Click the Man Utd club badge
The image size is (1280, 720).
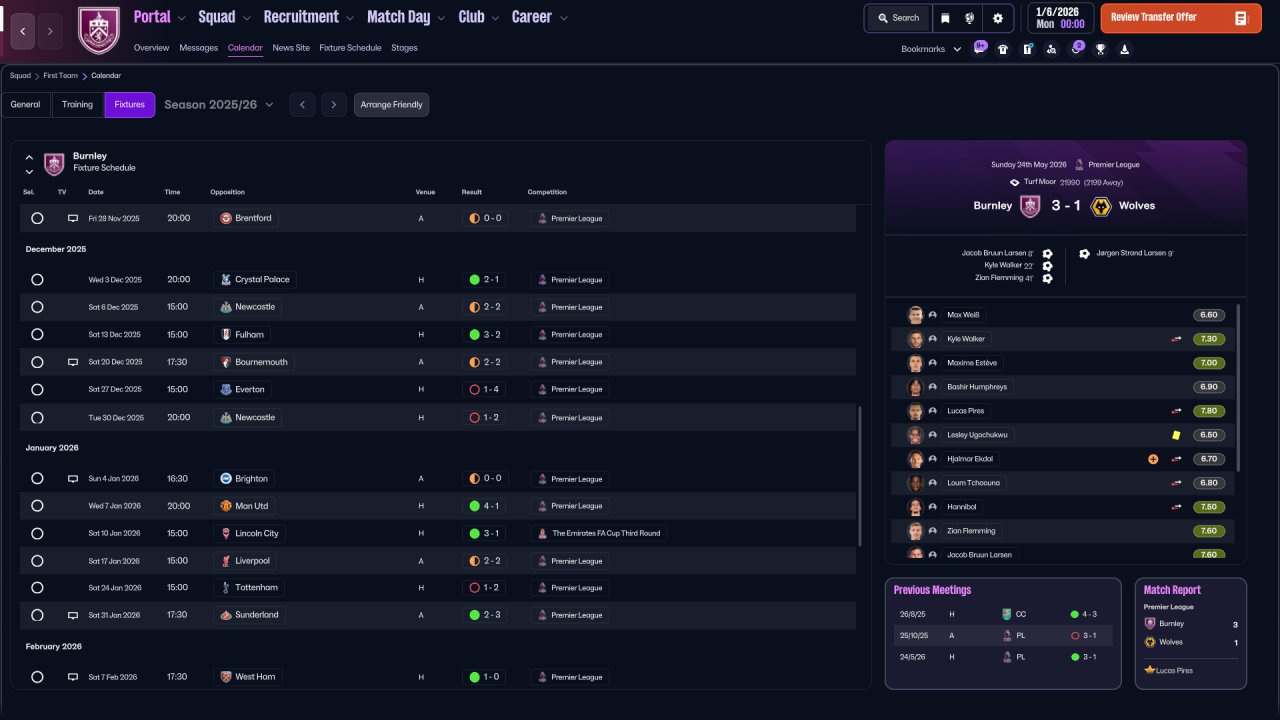[x=226, y=506]
